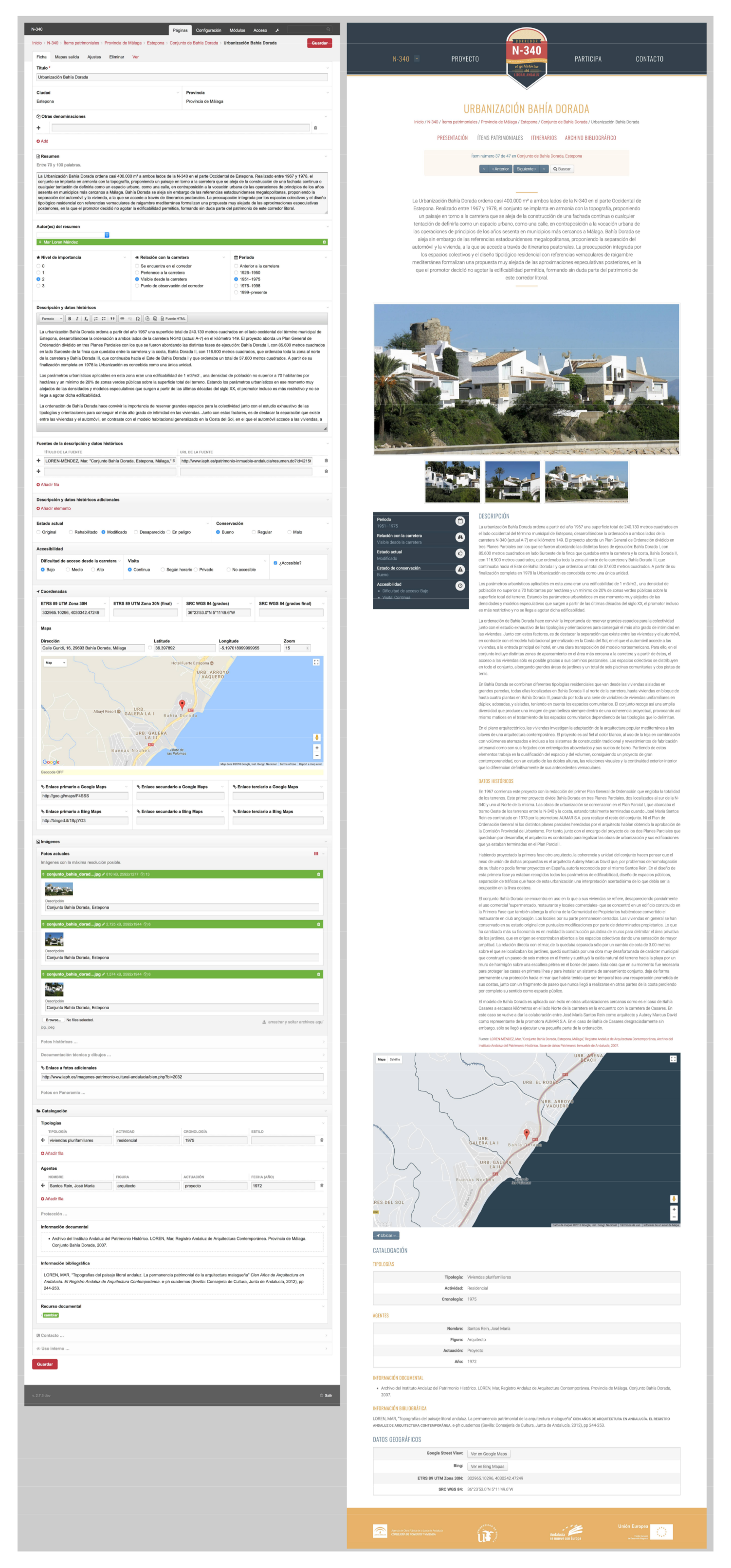Open the Configuración menu
This screenshot has width=731, height=1568.
click(208, 30)
